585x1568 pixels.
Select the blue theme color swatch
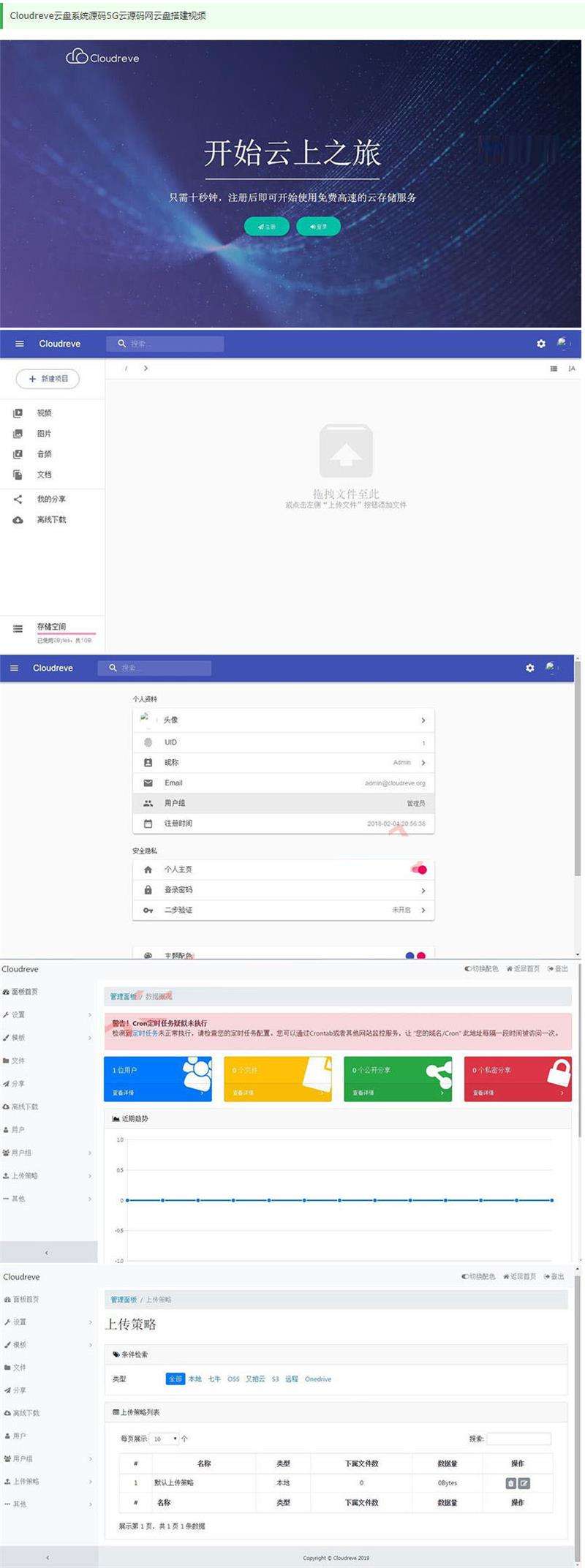(409, 955)
